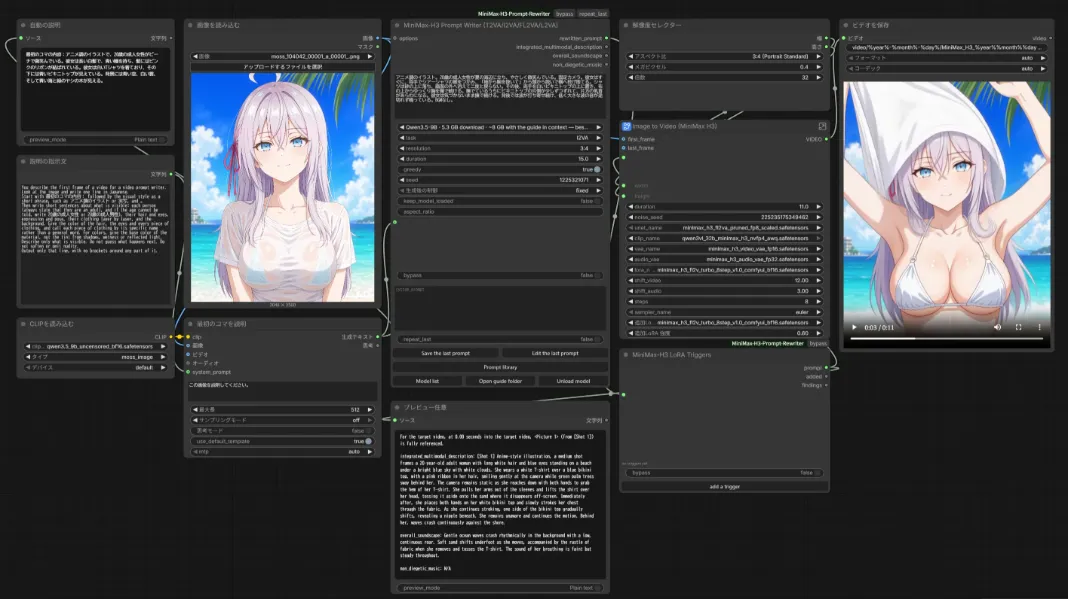The height and width of the screenshot is (599, 1068).
Task: Open アスペクト比 3:4 Portrait Standard dropdown
Action: coord(724,57)
